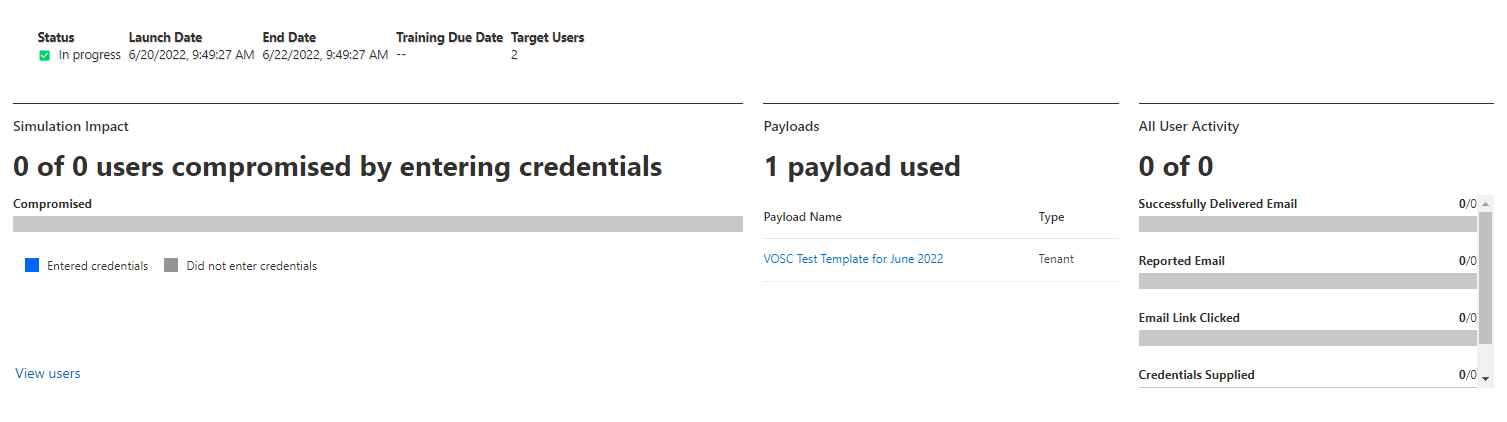Click the Compromised progress bar
The image size is (1507, 422).
[378, 224]
